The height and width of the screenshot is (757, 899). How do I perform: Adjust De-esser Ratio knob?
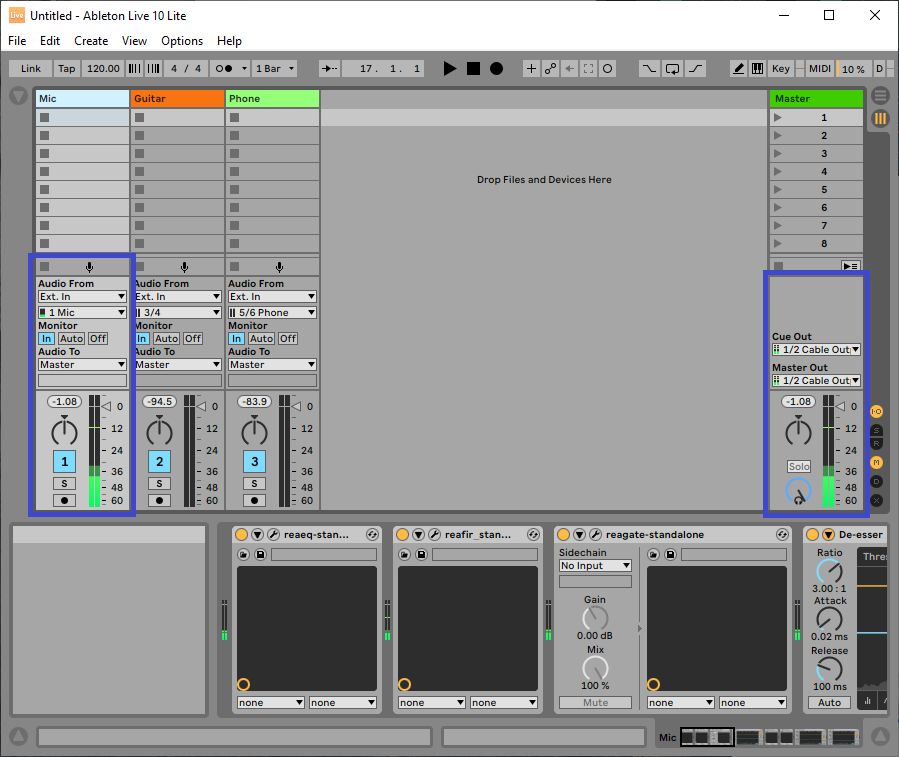pyautogui.click(x=829, y=571)
